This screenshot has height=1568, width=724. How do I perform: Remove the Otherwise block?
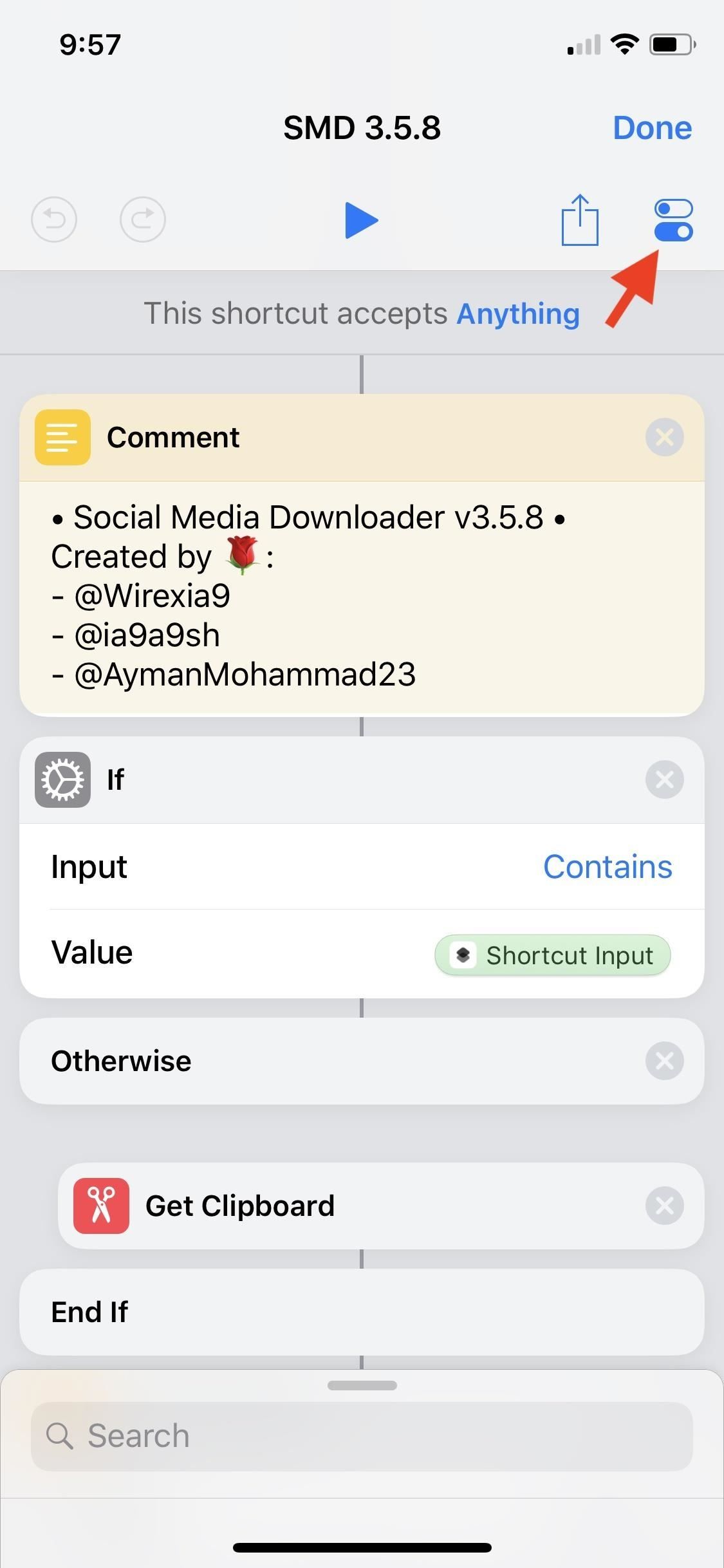(x=664, y=1061)
